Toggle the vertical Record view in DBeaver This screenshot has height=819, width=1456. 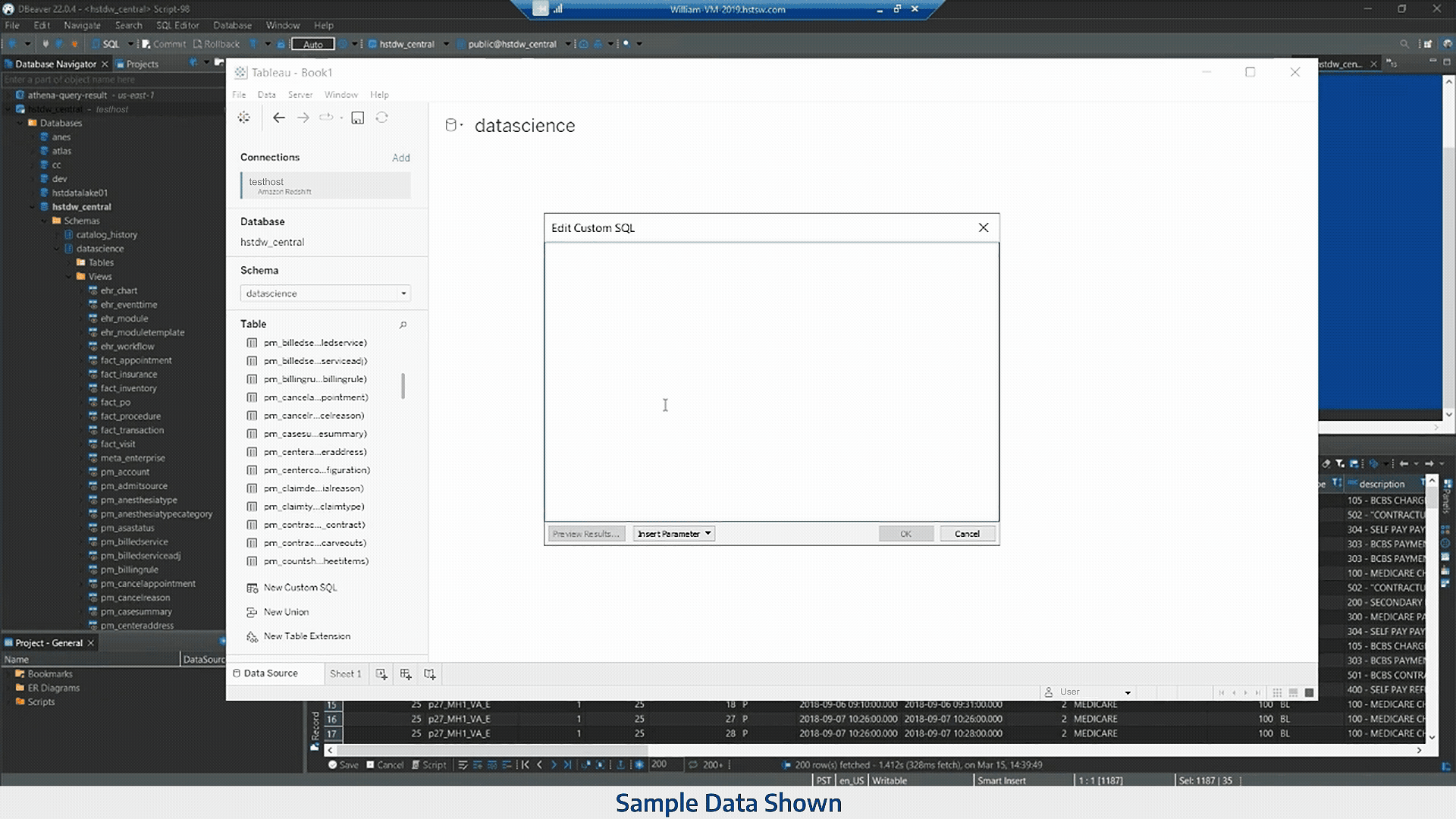[x=315, y=730]
